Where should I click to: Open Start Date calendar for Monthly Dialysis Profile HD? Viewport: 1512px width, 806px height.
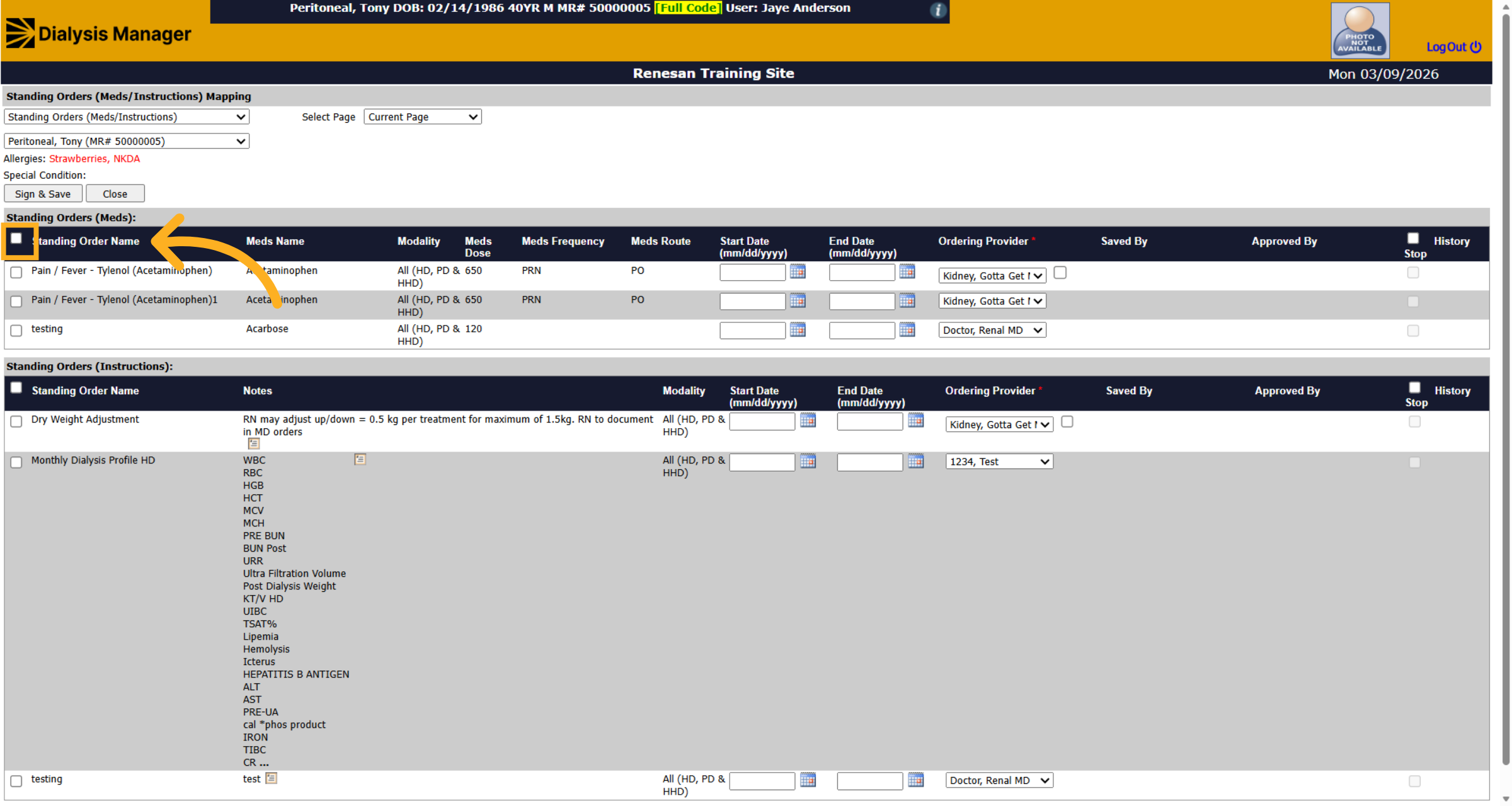click(x=808, y=462)
